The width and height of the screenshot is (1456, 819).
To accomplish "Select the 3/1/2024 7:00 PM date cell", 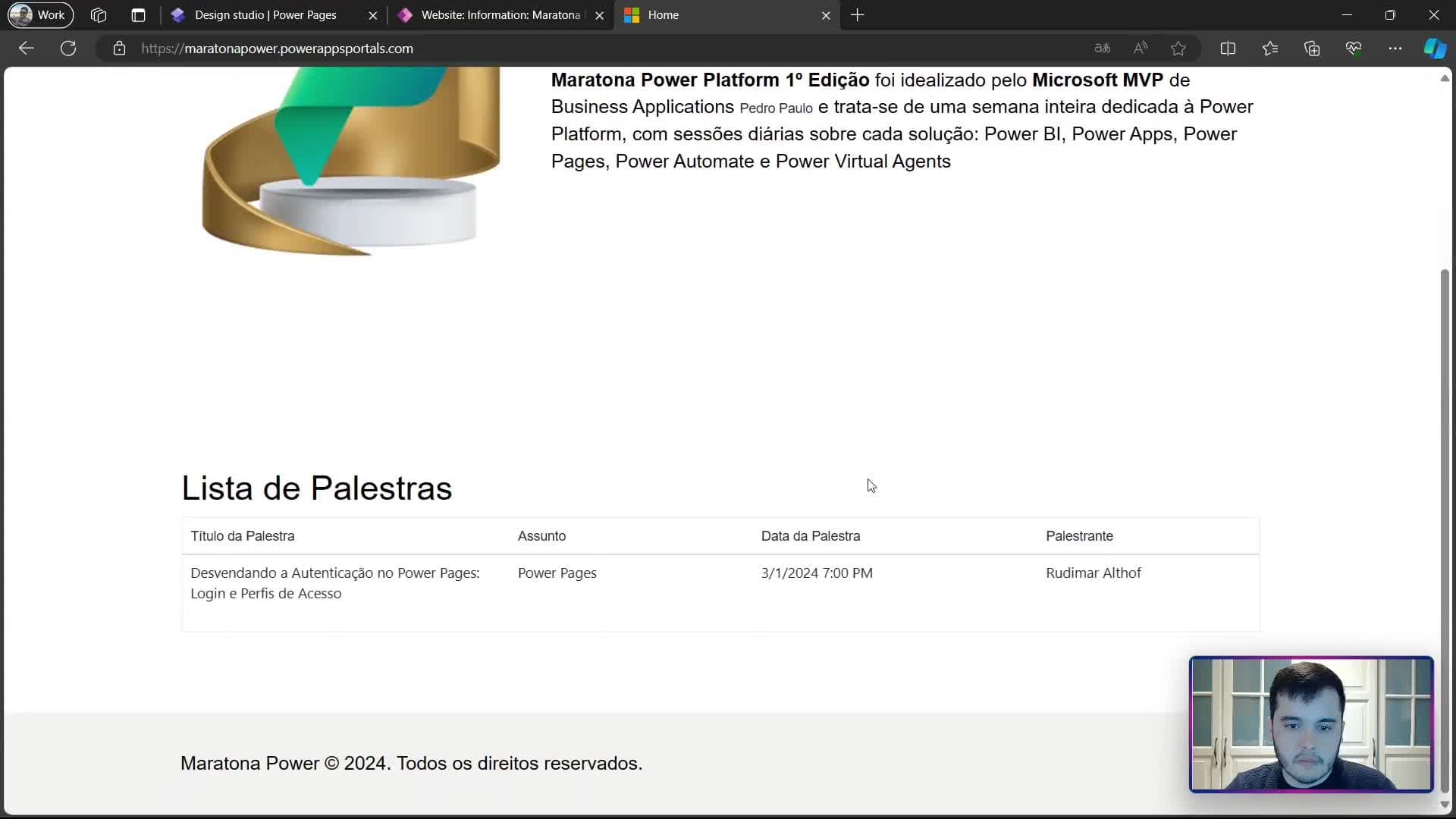I will pos(817,573).
